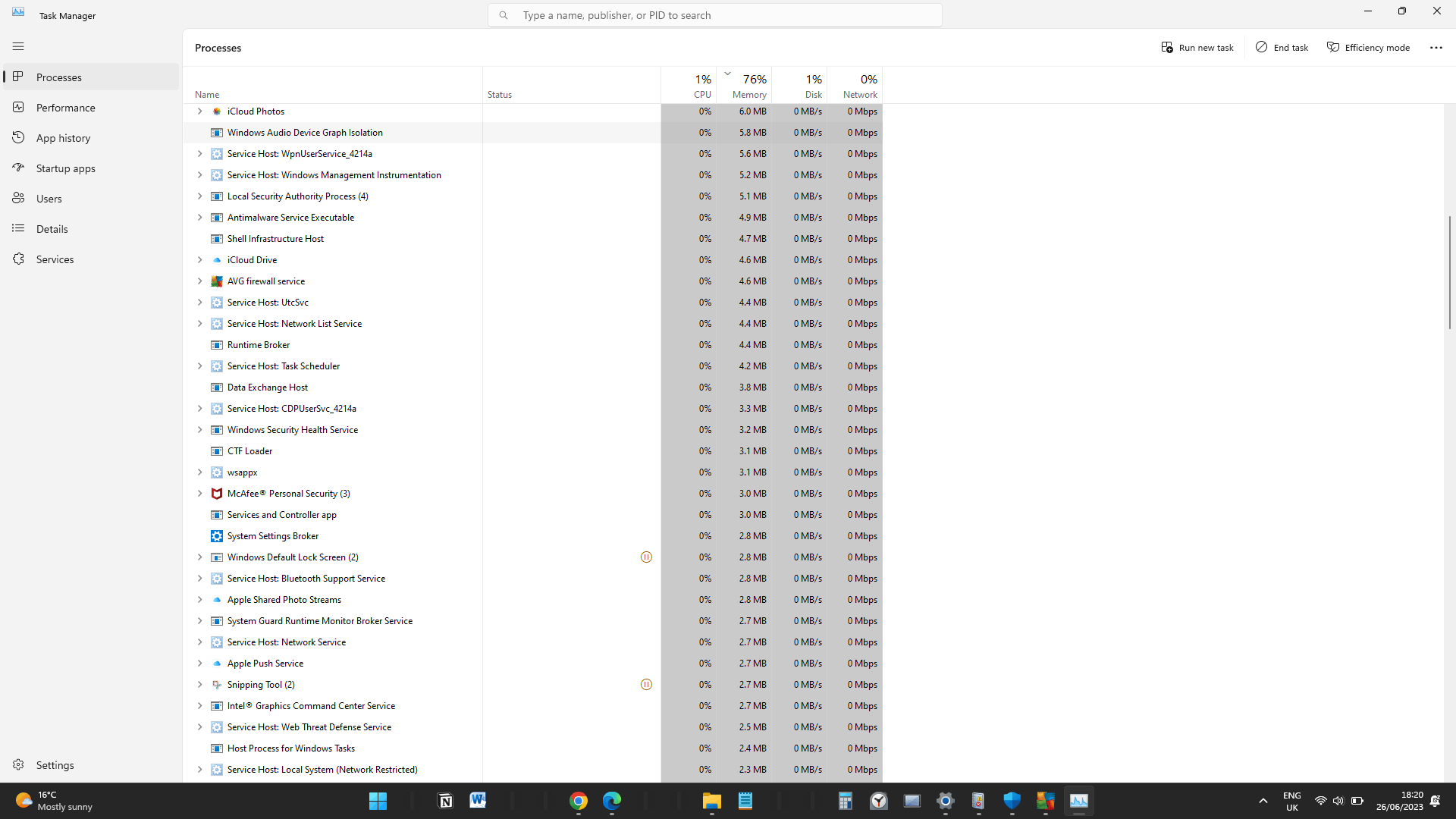Viewport: 1456px width, 819px height.
Task: Click the Services puzzle icon
Action: click(x=18, y=259)
